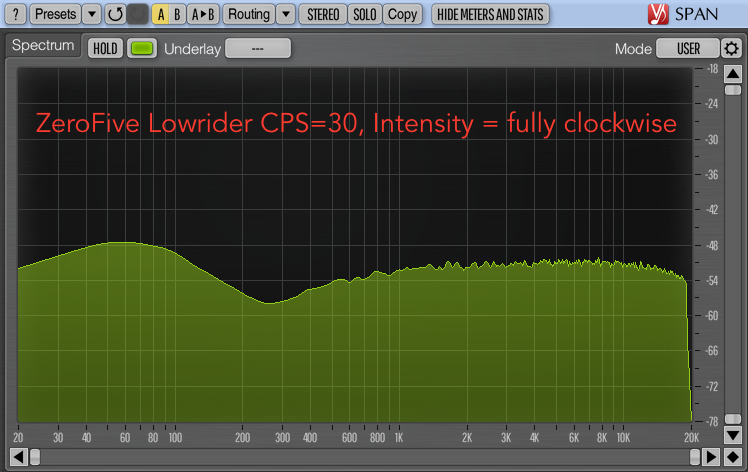The height and width of the screenshot is (472, 748).
Task: Expand the Presets dropdown arrow
Action: pos(92,14)
